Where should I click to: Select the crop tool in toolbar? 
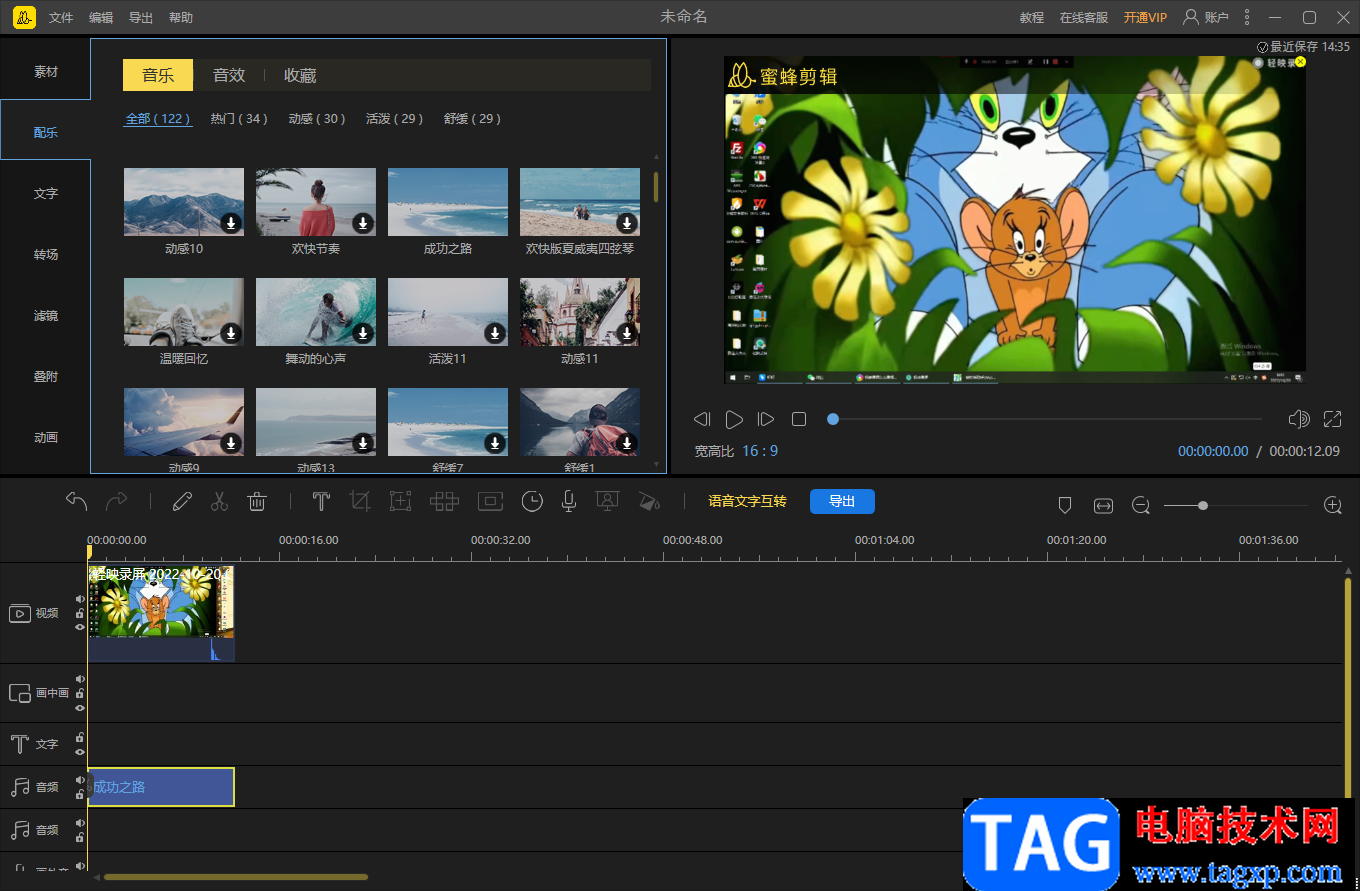(x=360, y=501)
